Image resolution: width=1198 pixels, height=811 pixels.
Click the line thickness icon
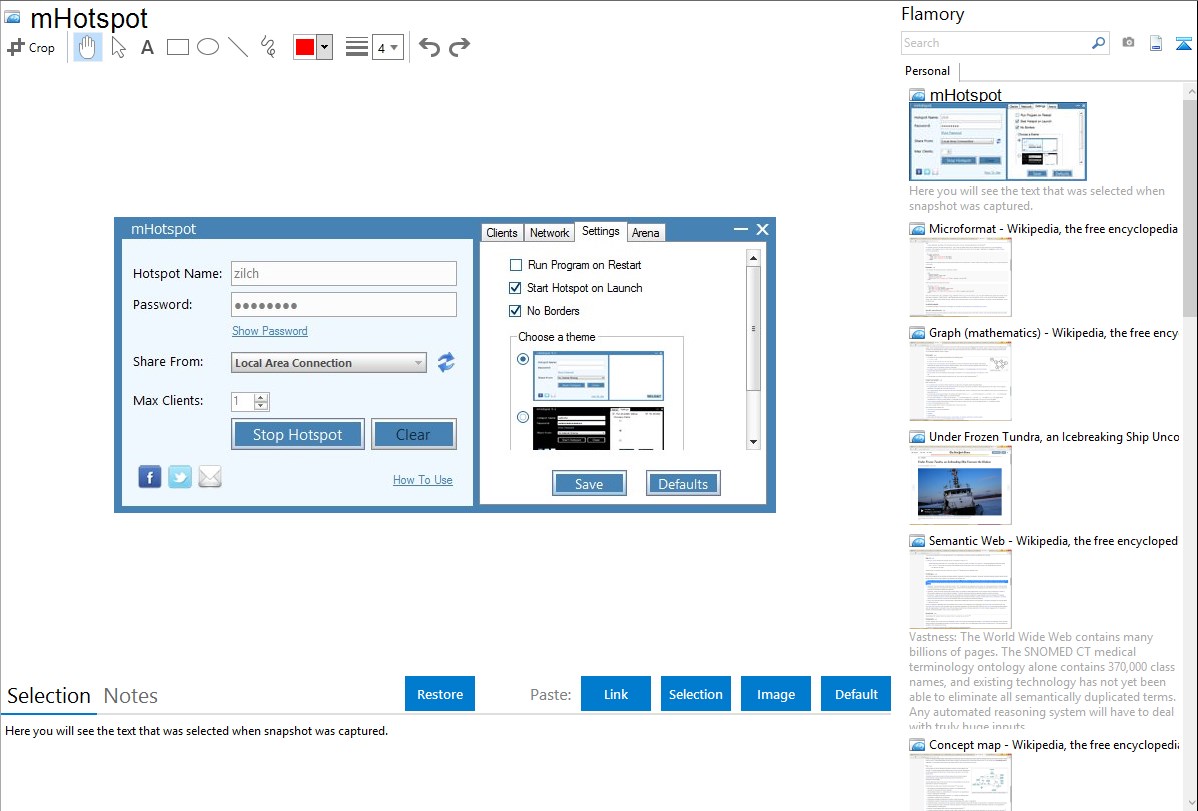point(357,47)
